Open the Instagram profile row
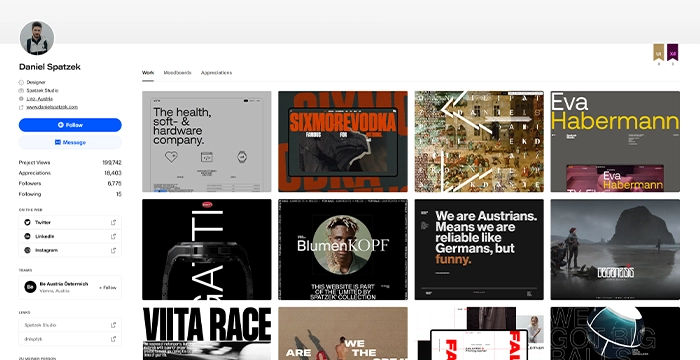 70,250
